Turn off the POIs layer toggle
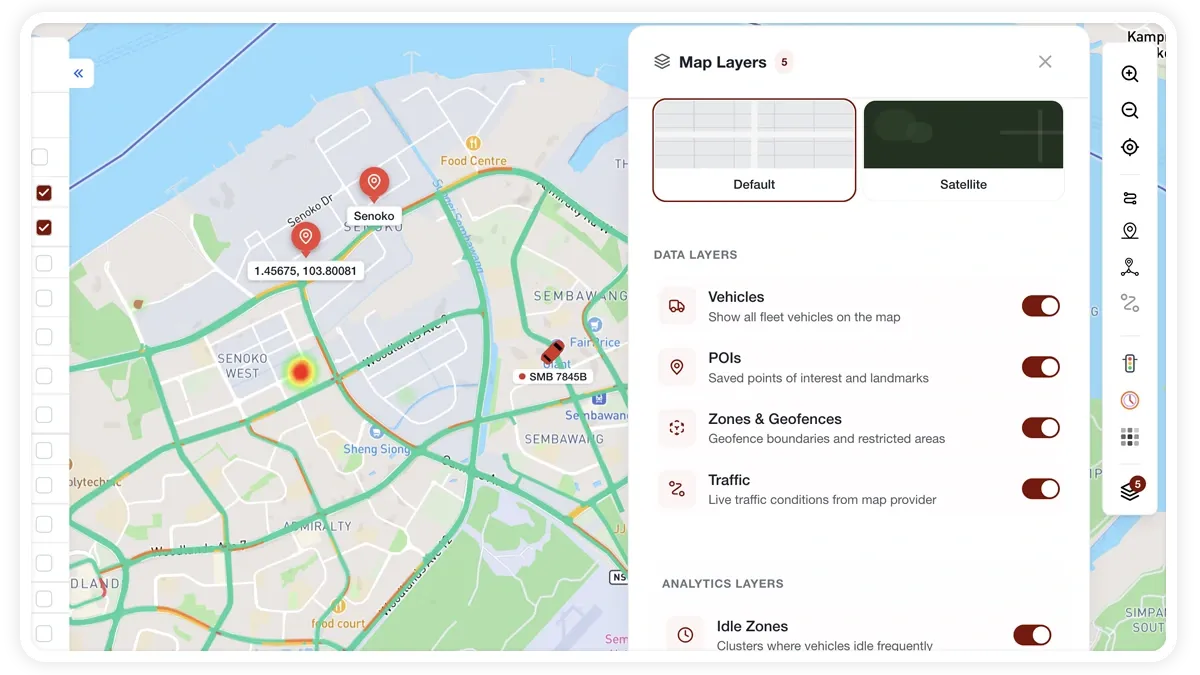Screen dimensions: 1200x675 click(1040, 367)
